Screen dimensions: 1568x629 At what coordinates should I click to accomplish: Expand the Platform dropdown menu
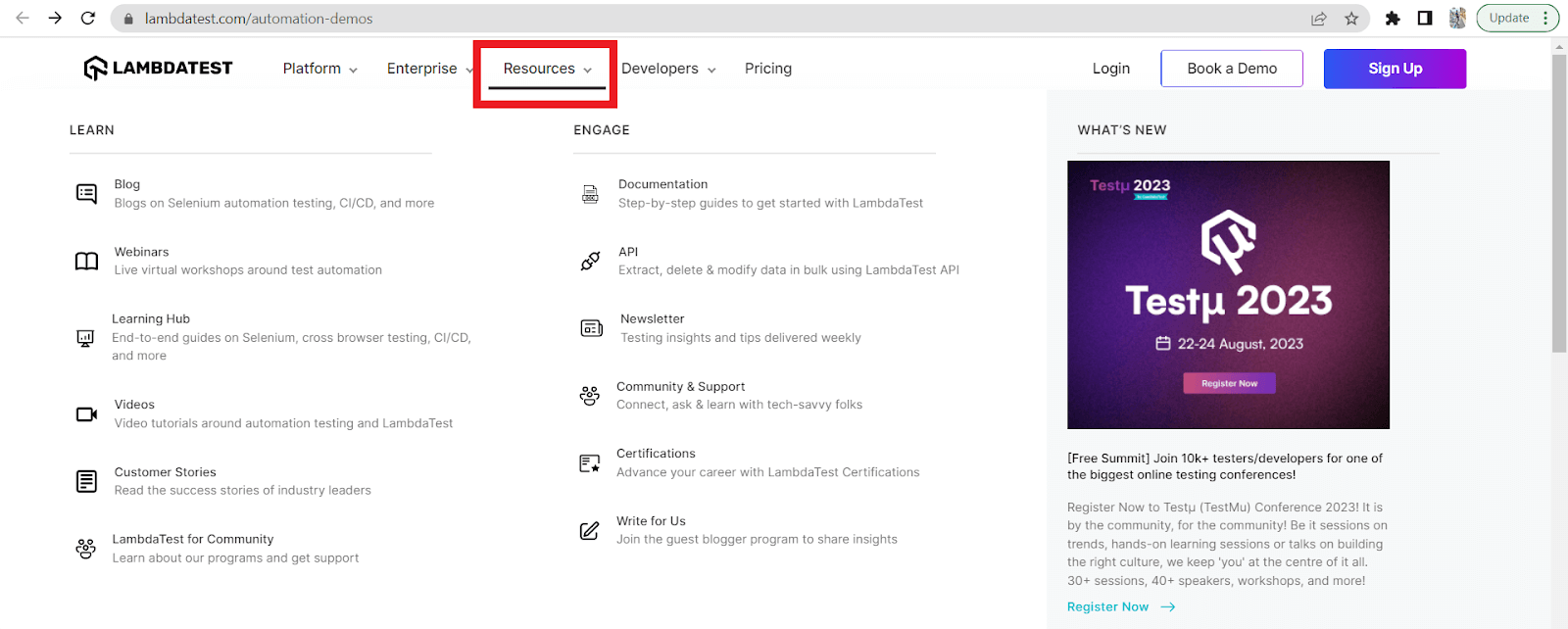pos(319,69)
